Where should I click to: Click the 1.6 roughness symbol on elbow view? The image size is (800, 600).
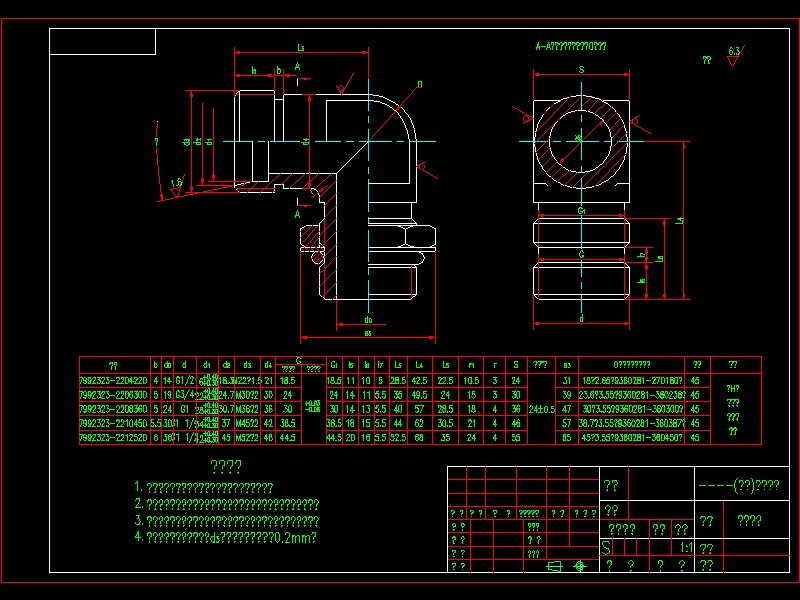pos(177,187)
